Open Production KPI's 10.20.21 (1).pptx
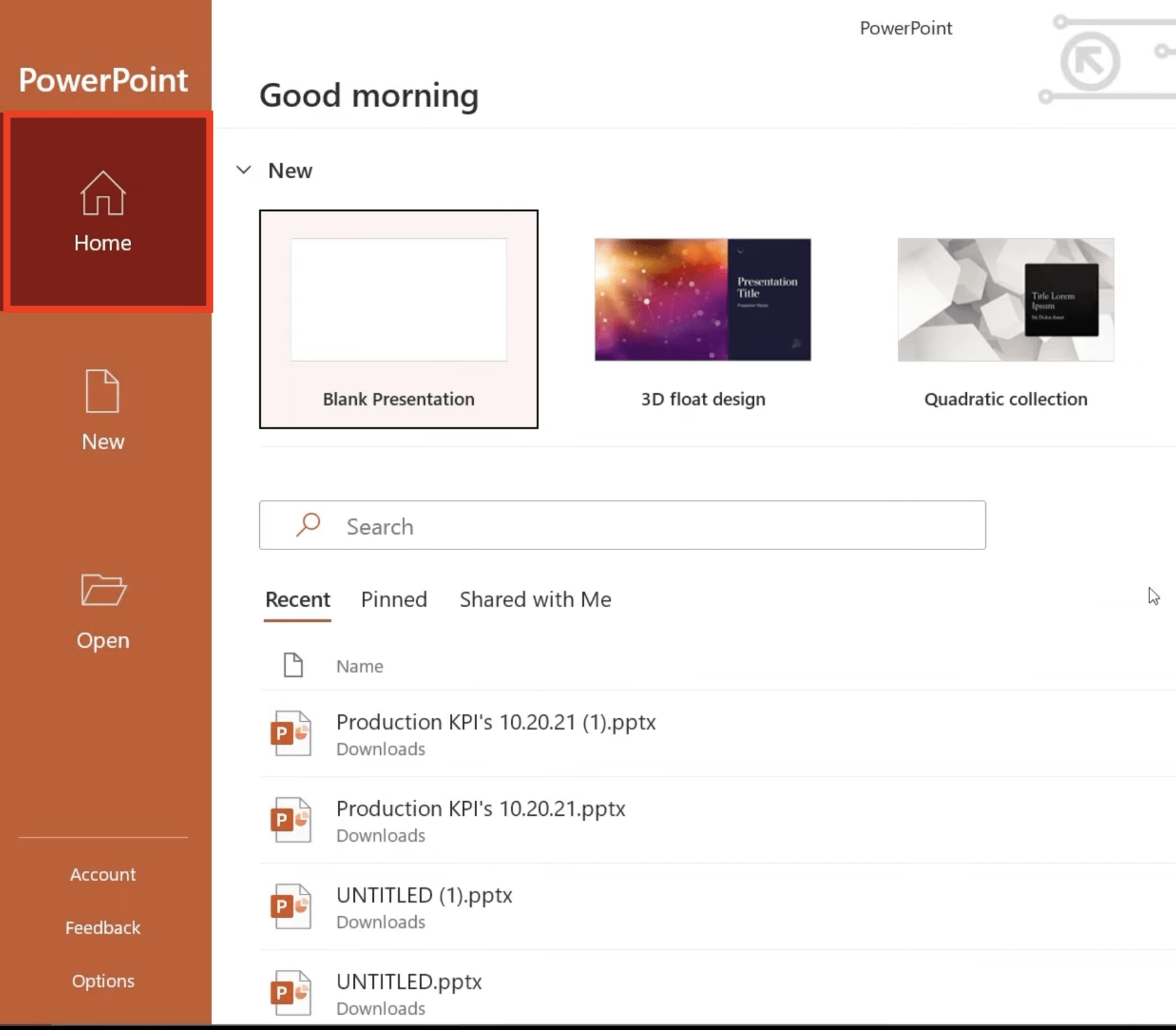This screenshot has width=1176, height=1030. pos(718,733)
